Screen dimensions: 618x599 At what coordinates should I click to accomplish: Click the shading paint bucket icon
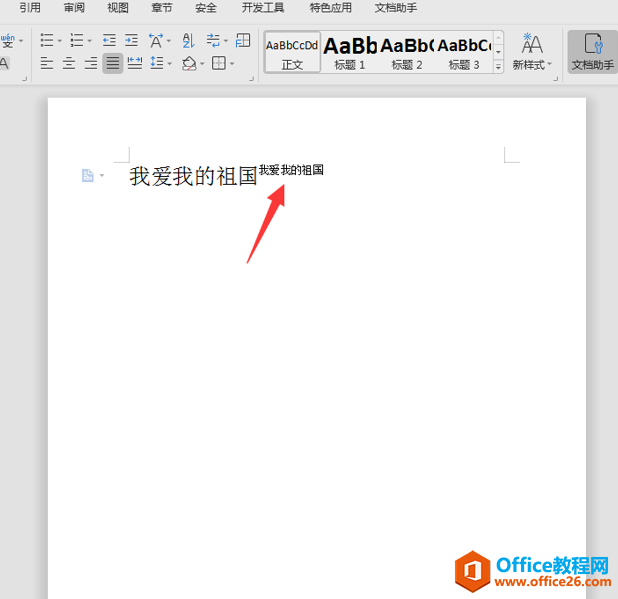click(x=189, y=63)
